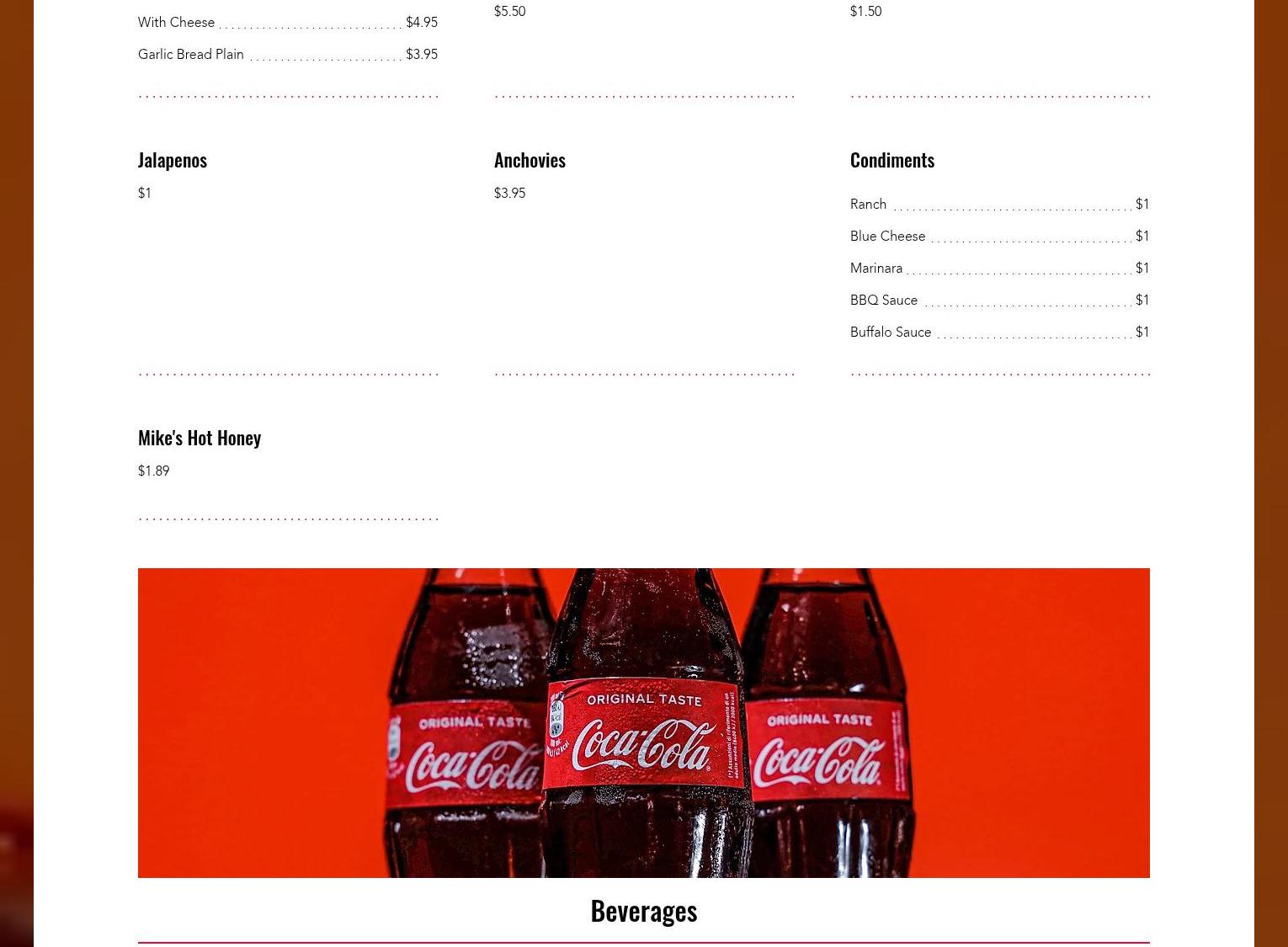Open the Coca-Cola bottles banner image
Screen dimensions: 1288x947
point(644,723)
